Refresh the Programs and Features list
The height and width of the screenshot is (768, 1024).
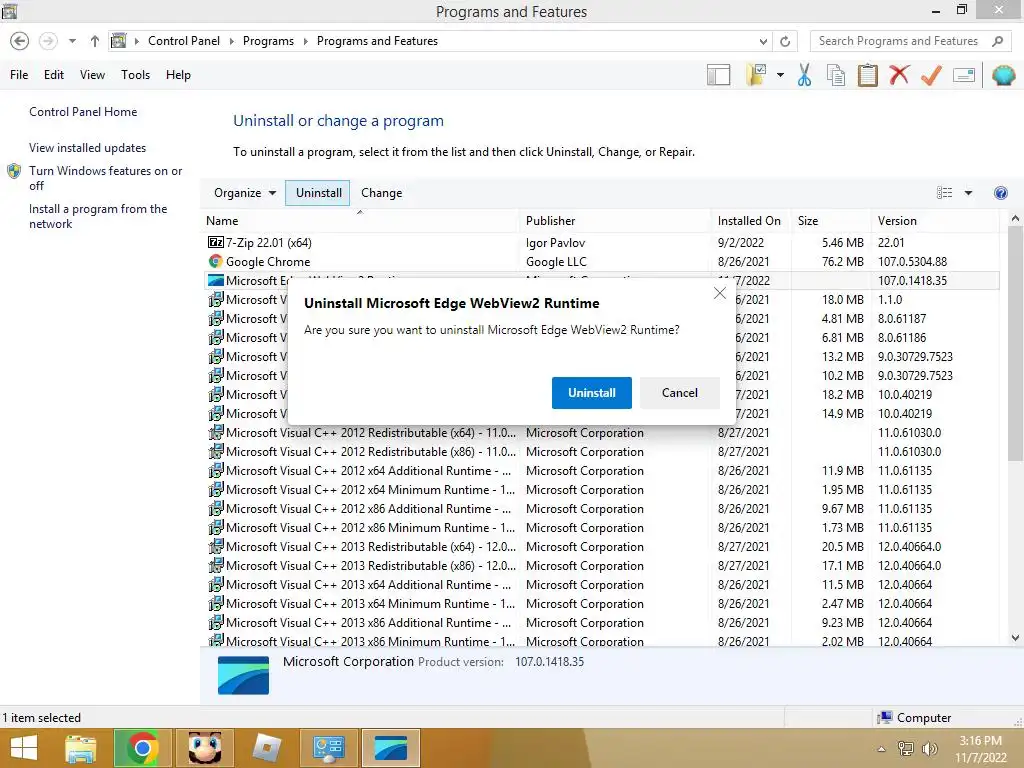pos(785,41)
